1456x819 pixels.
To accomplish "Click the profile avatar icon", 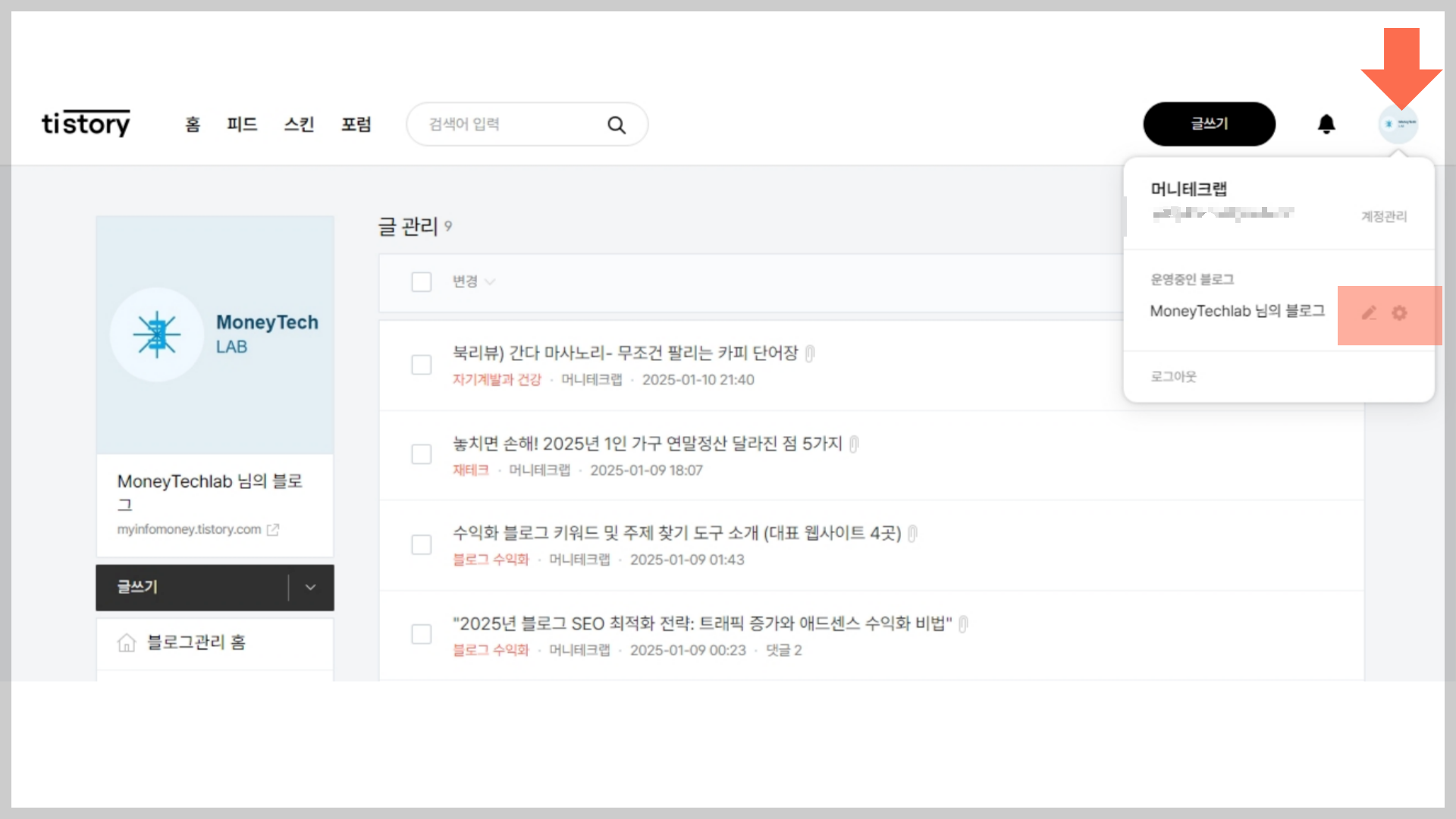I will coord(1398,124).
